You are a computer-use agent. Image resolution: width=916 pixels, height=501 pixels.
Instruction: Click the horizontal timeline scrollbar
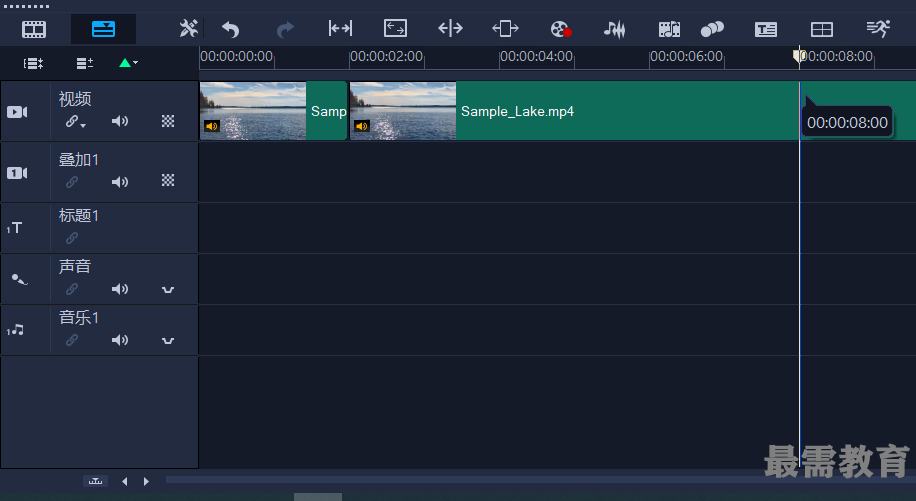coord(540,480)
